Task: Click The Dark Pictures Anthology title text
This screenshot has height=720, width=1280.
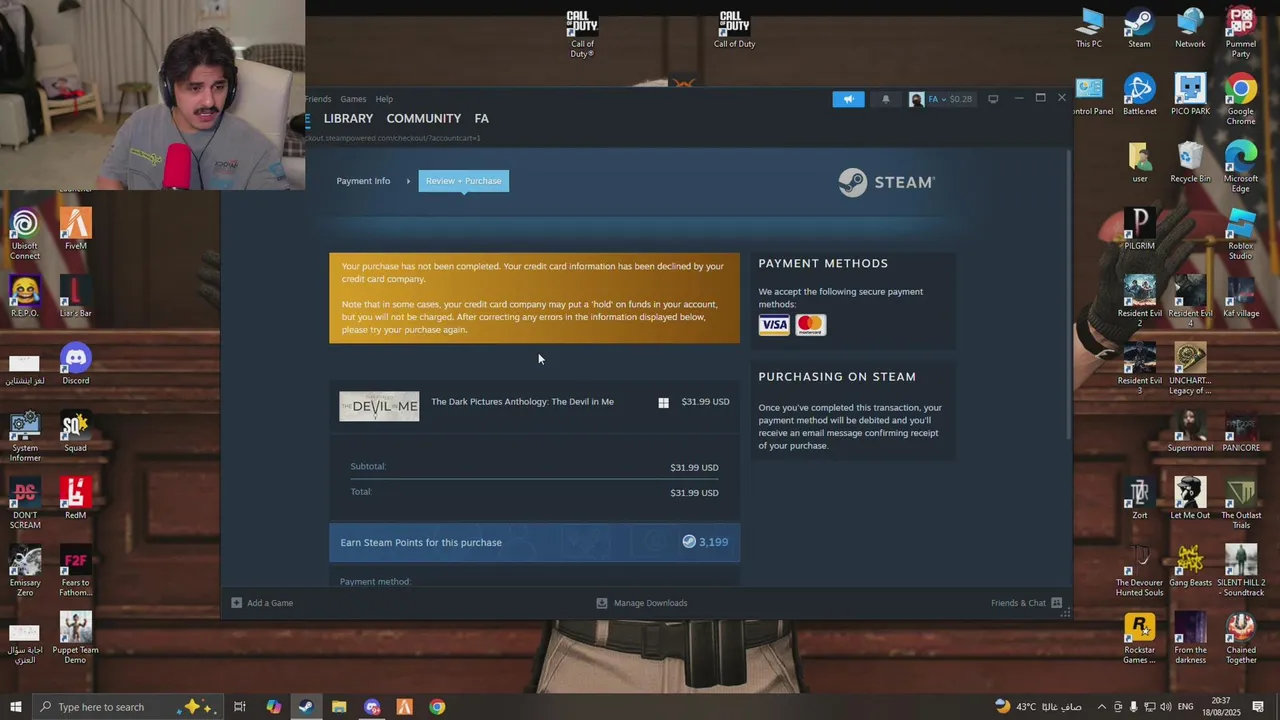Action: coord(522,402)
